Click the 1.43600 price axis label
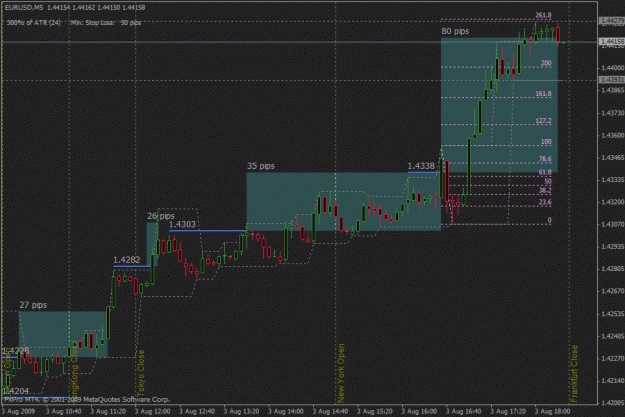 (613, 136)
